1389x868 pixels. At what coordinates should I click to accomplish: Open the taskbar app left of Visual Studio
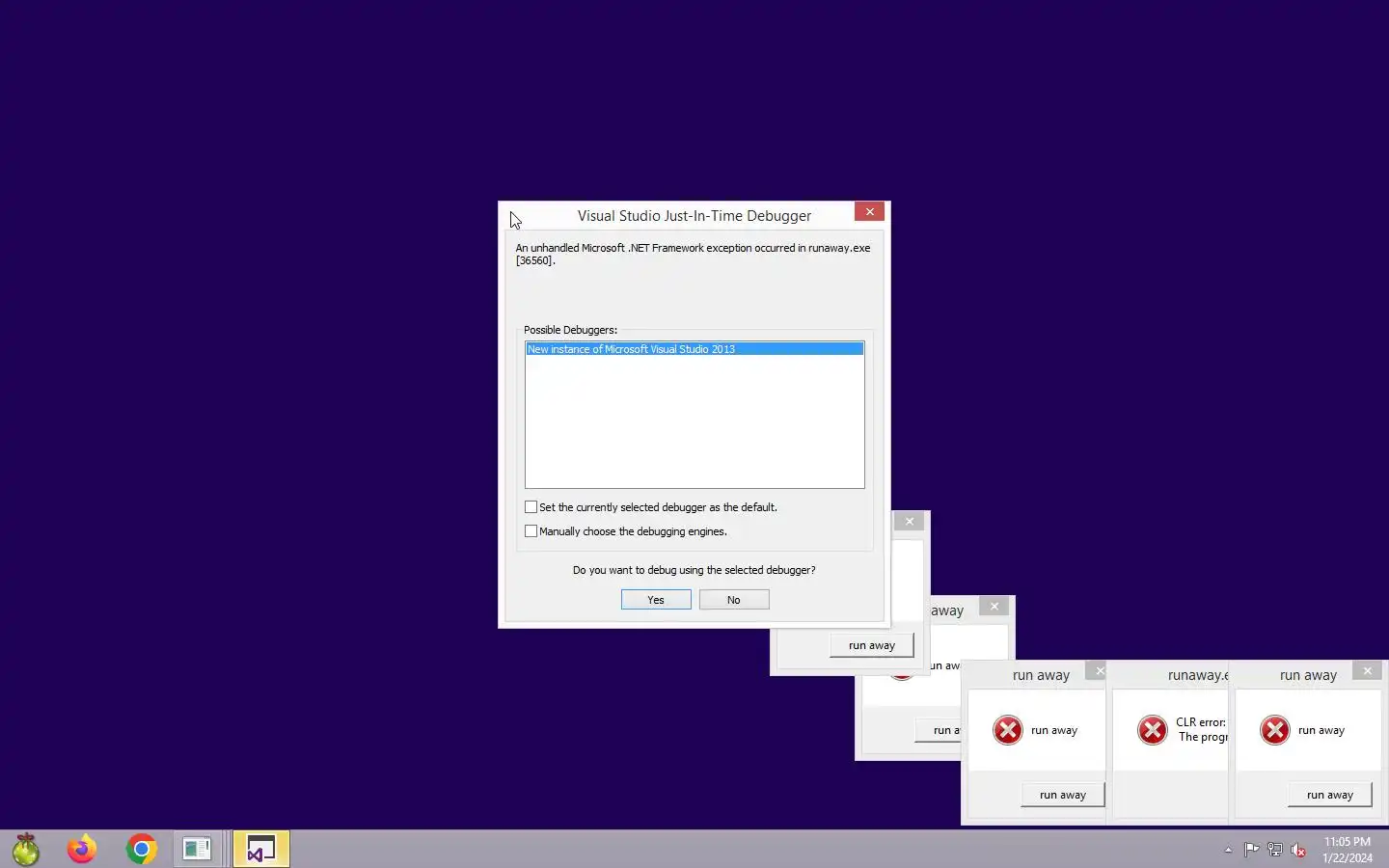[x=198, y=849]
